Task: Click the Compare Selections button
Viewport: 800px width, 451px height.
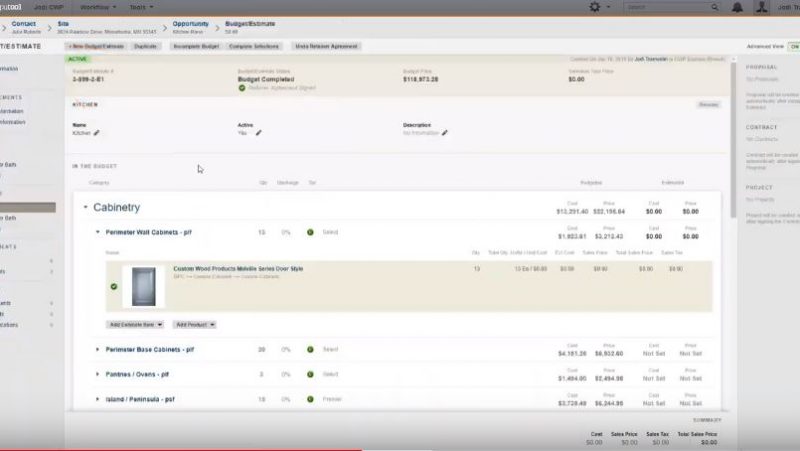Action: point(254,46)
